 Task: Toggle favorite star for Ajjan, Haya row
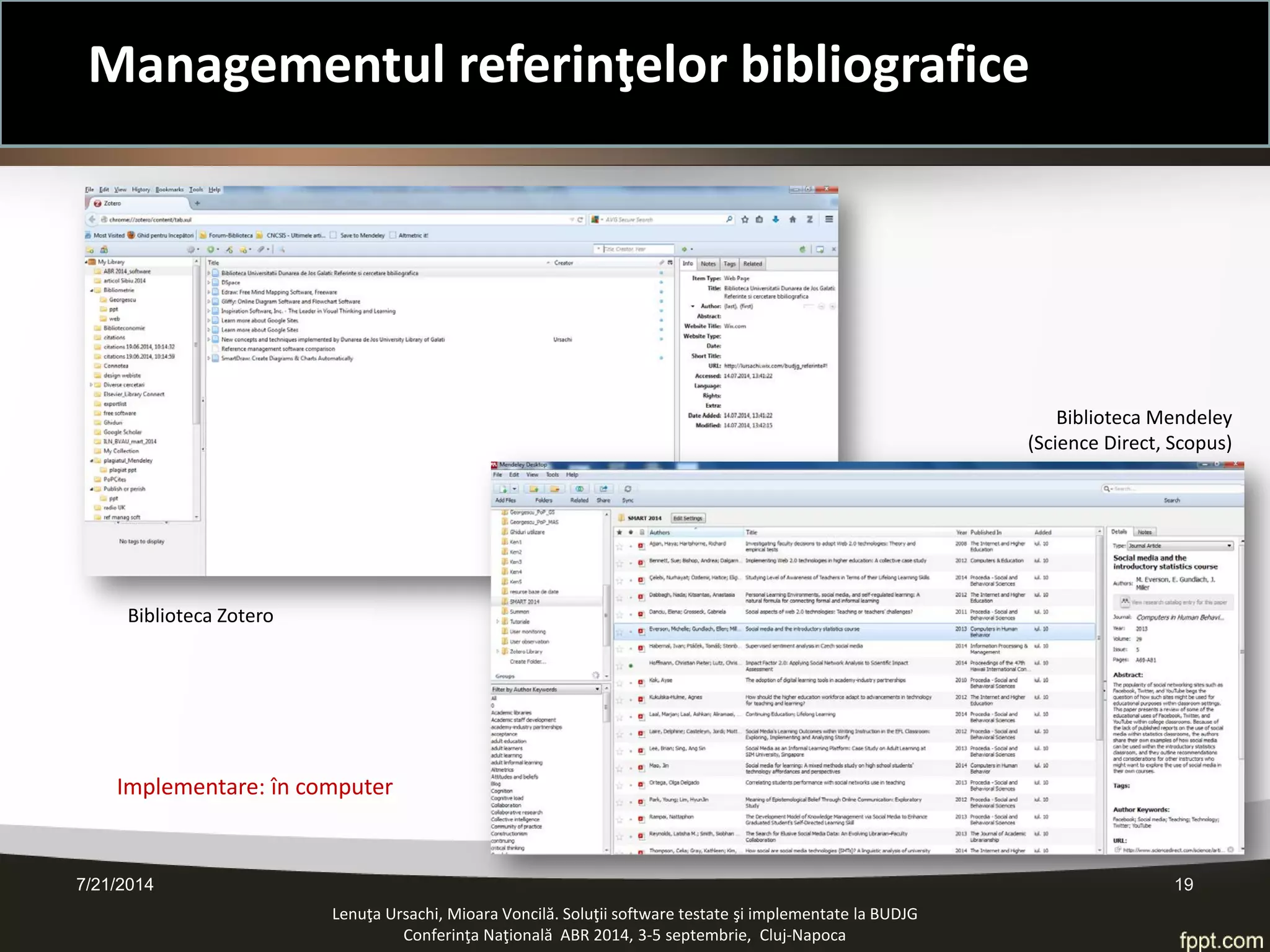[x=619, y=546]
